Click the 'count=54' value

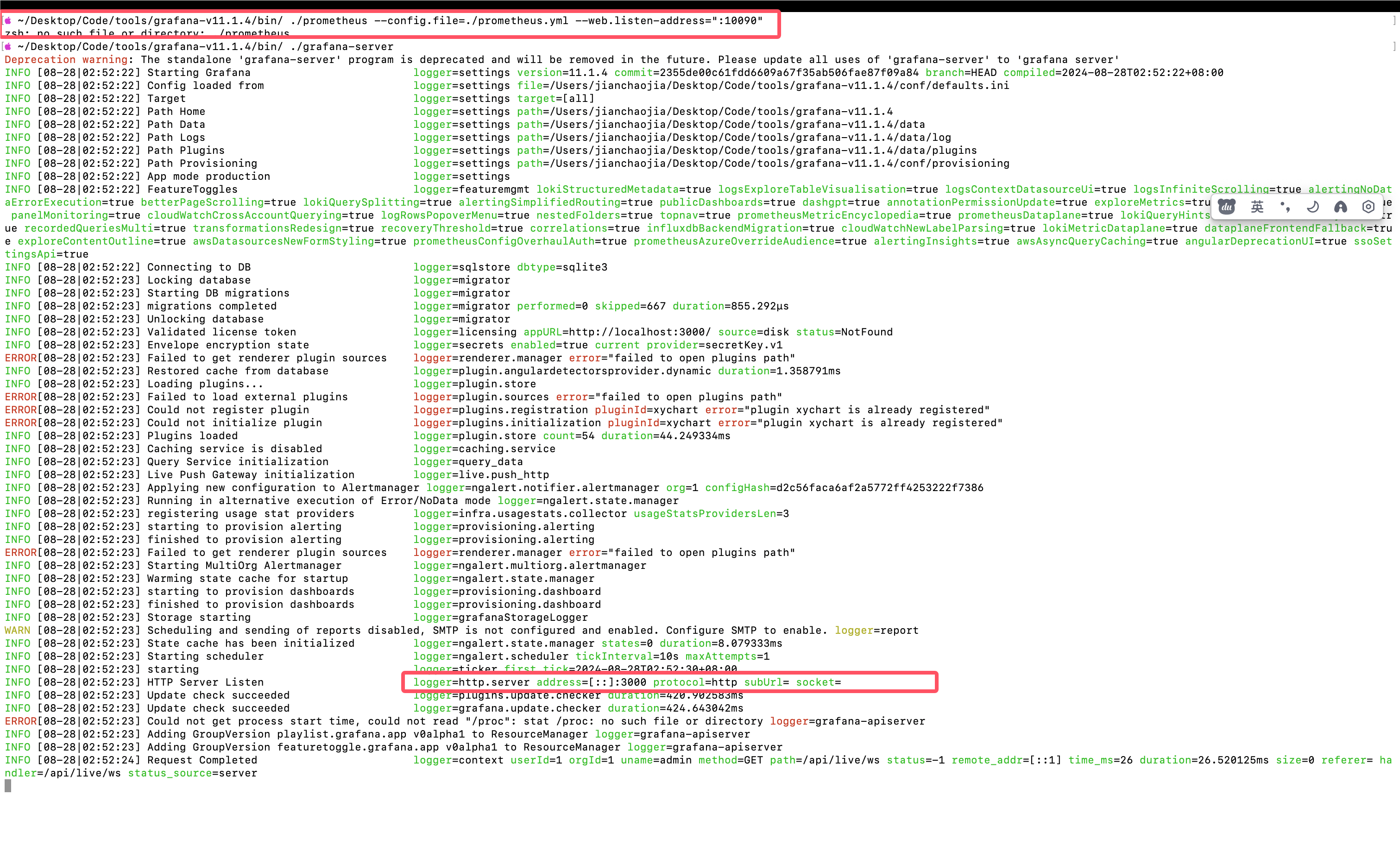[568, 436]
